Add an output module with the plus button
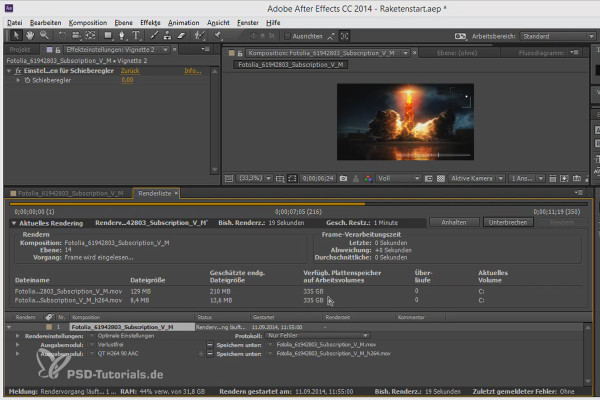 click(x=201, y=354)
